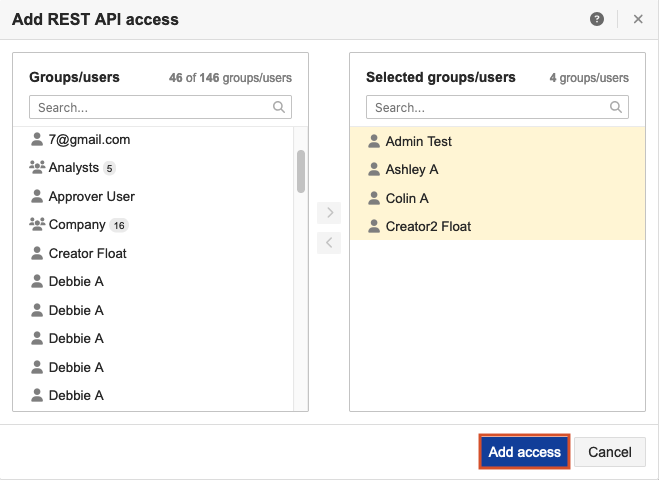Click the Analysts group icon
659x480 pixels.
[x=37, y=168]
